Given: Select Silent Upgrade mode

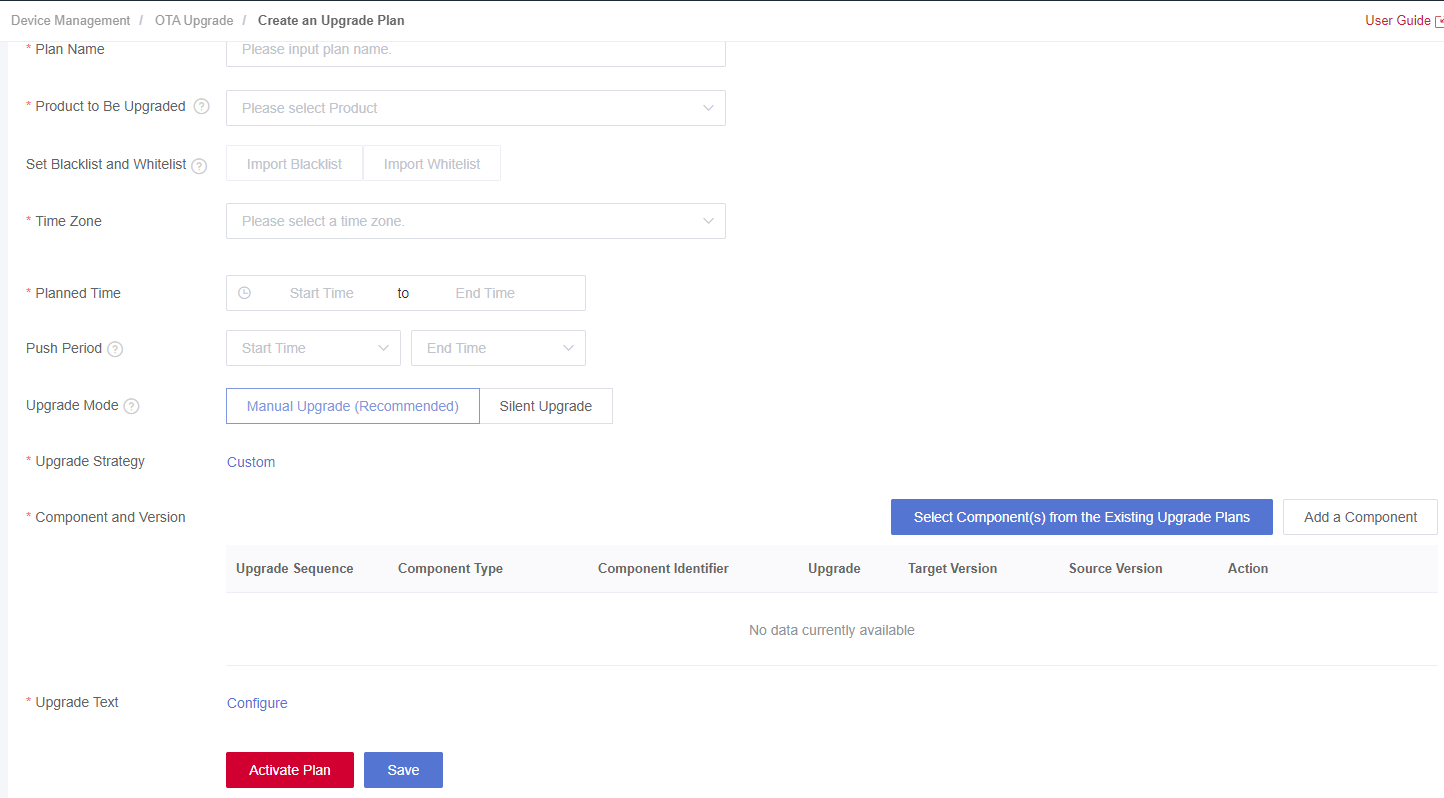Looking at the screenshot, I should (546, 406).
